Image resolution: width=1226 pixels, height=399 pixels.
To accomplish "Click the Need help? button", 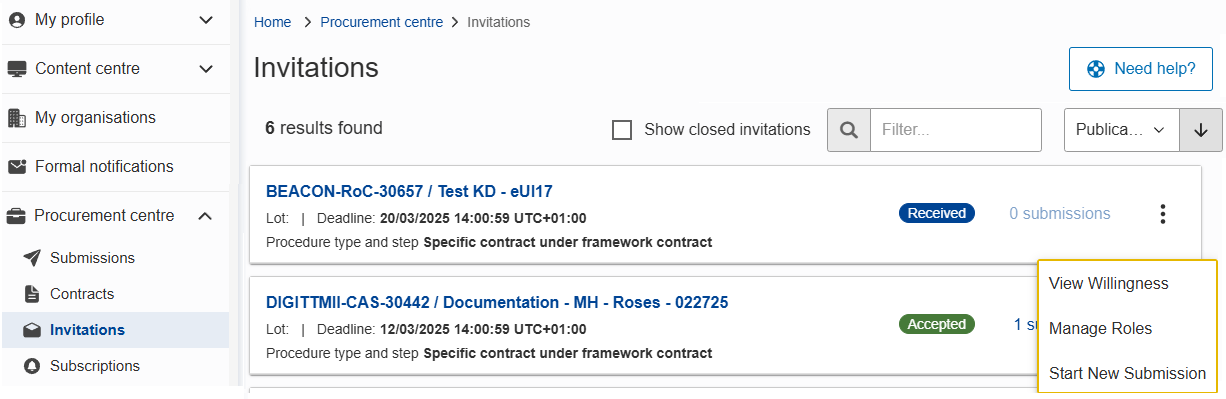I will (x=1141, y=69).
